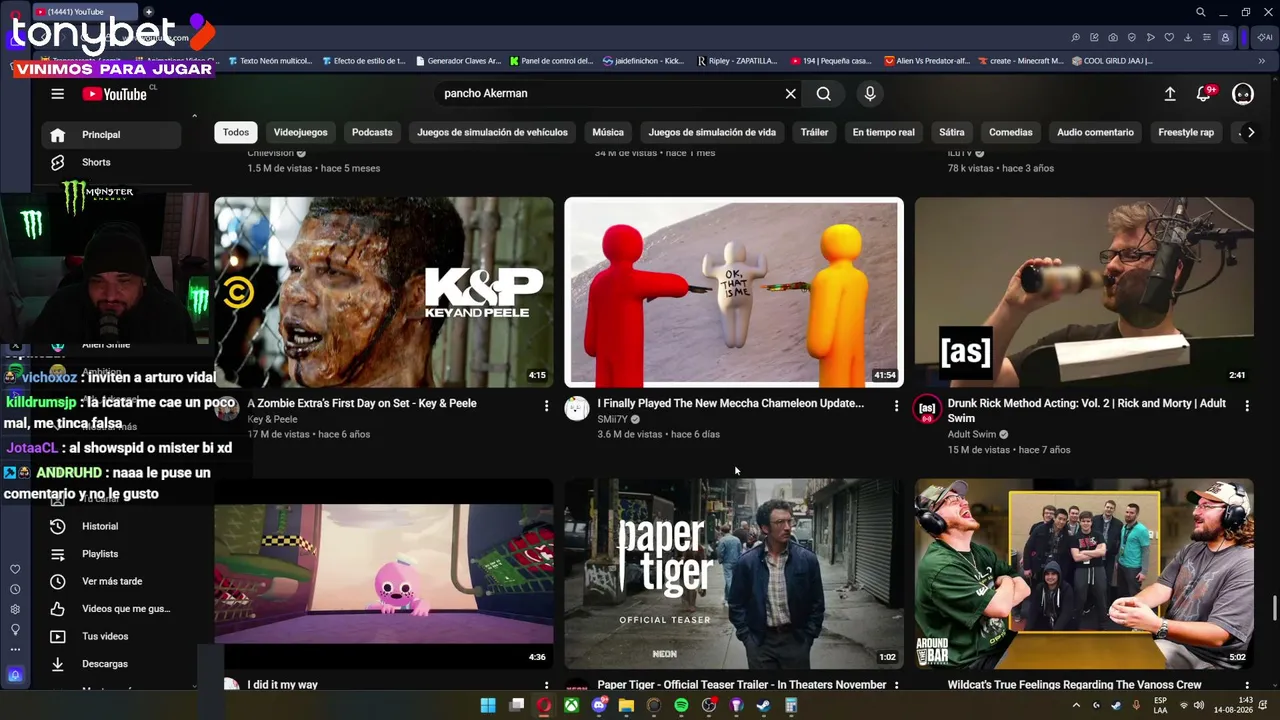Screen dimensions: 1280x720
Task: Pick the 'Tráiler' chip
Action: click(x=814, y=132)
